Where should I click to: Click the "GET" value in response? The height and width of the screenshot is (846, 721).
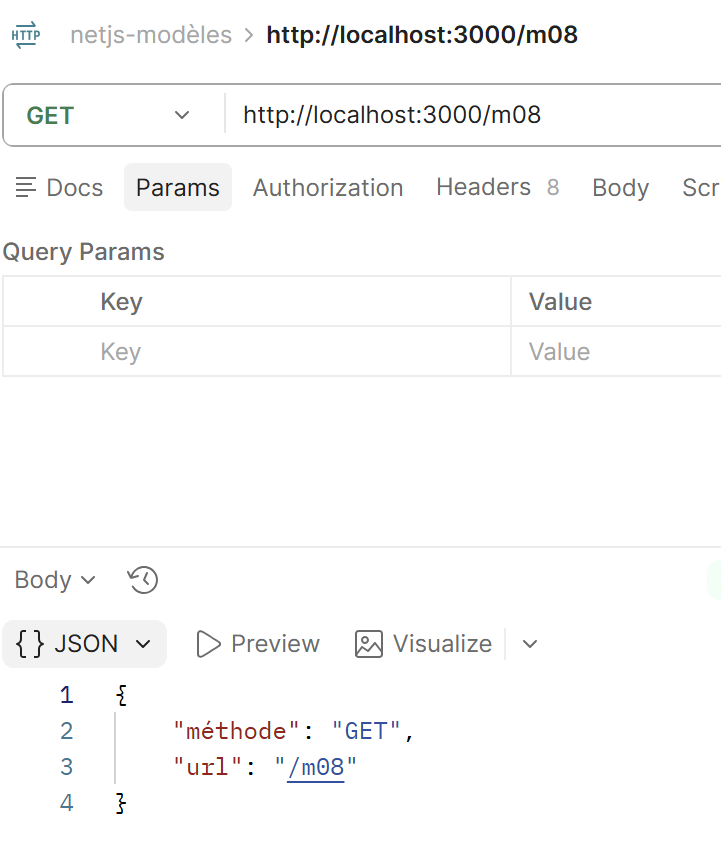pyautogui.click(x=366, y=731)
